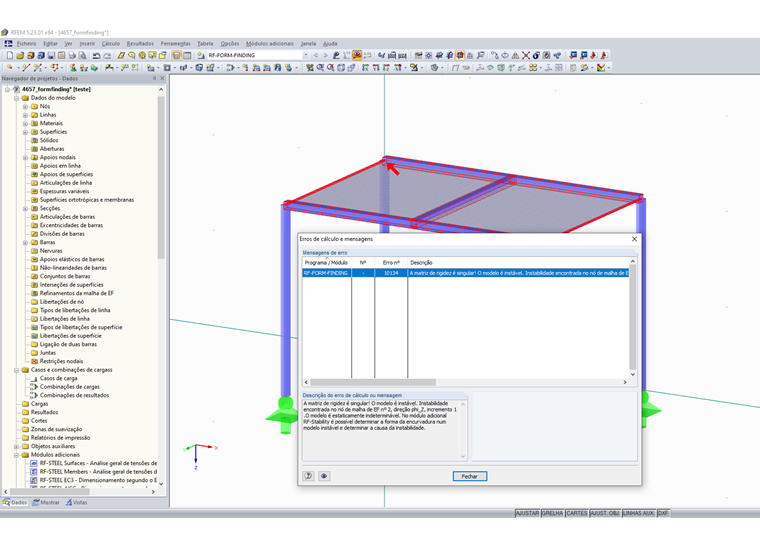Image resolution: width=760 pixels, height=545 pixels.
Task: Click the Redo arrow icon
Action: (107, 55)
